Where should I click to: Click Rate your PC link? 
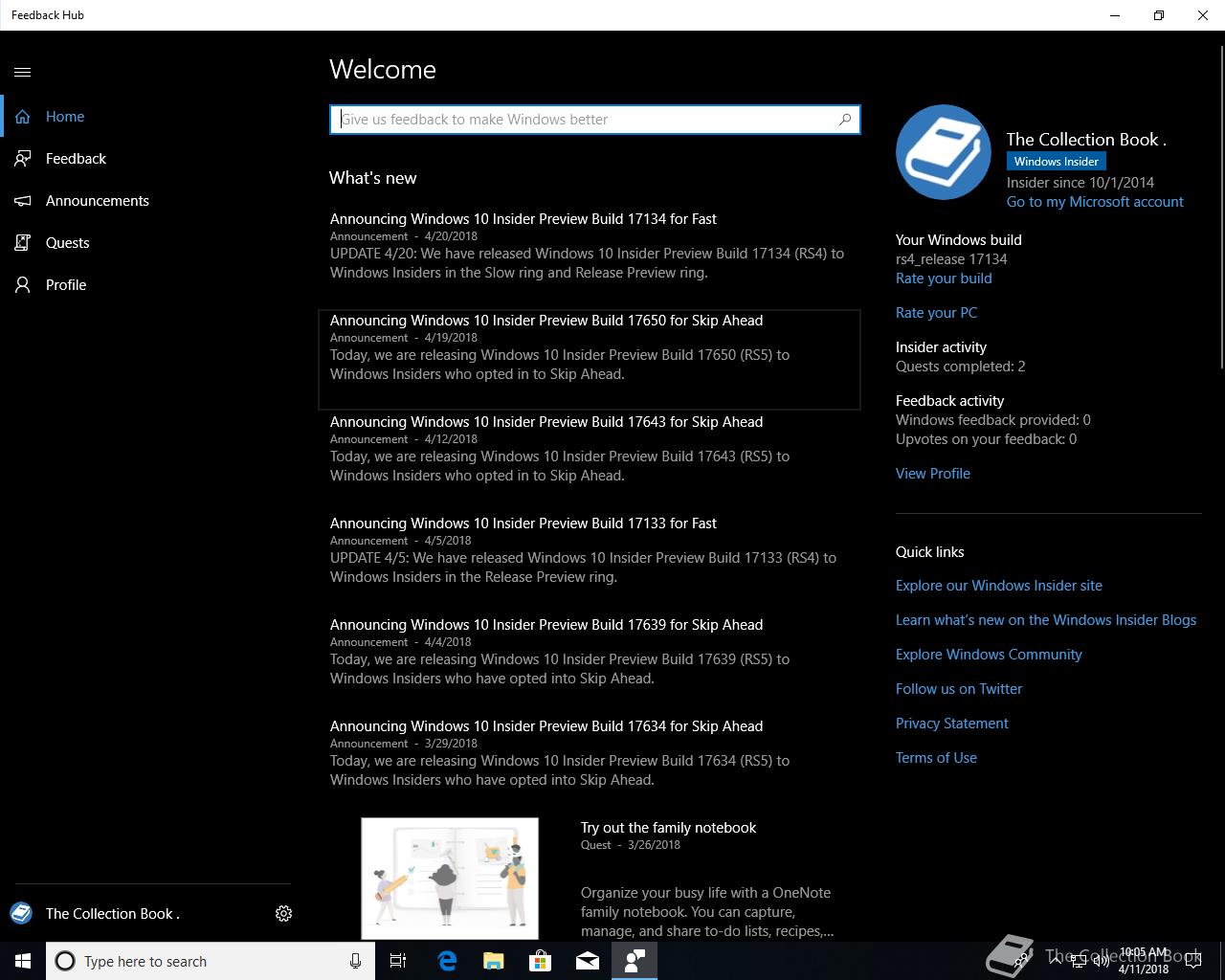(936, 313)
